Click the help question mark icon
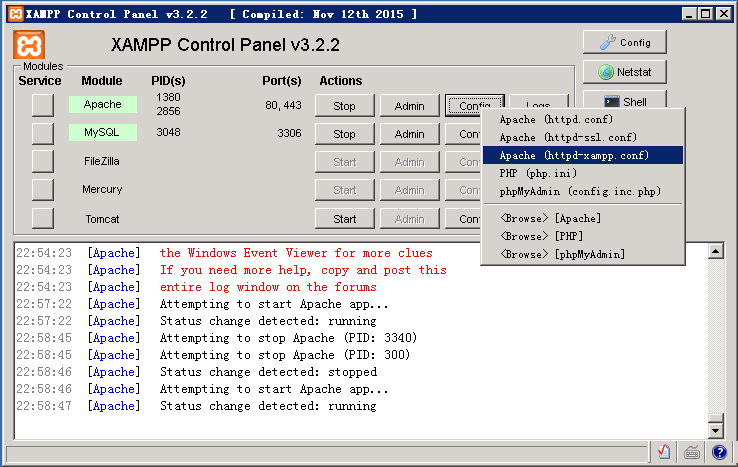This screenshot has height=467, width=738. click(719, 452)
